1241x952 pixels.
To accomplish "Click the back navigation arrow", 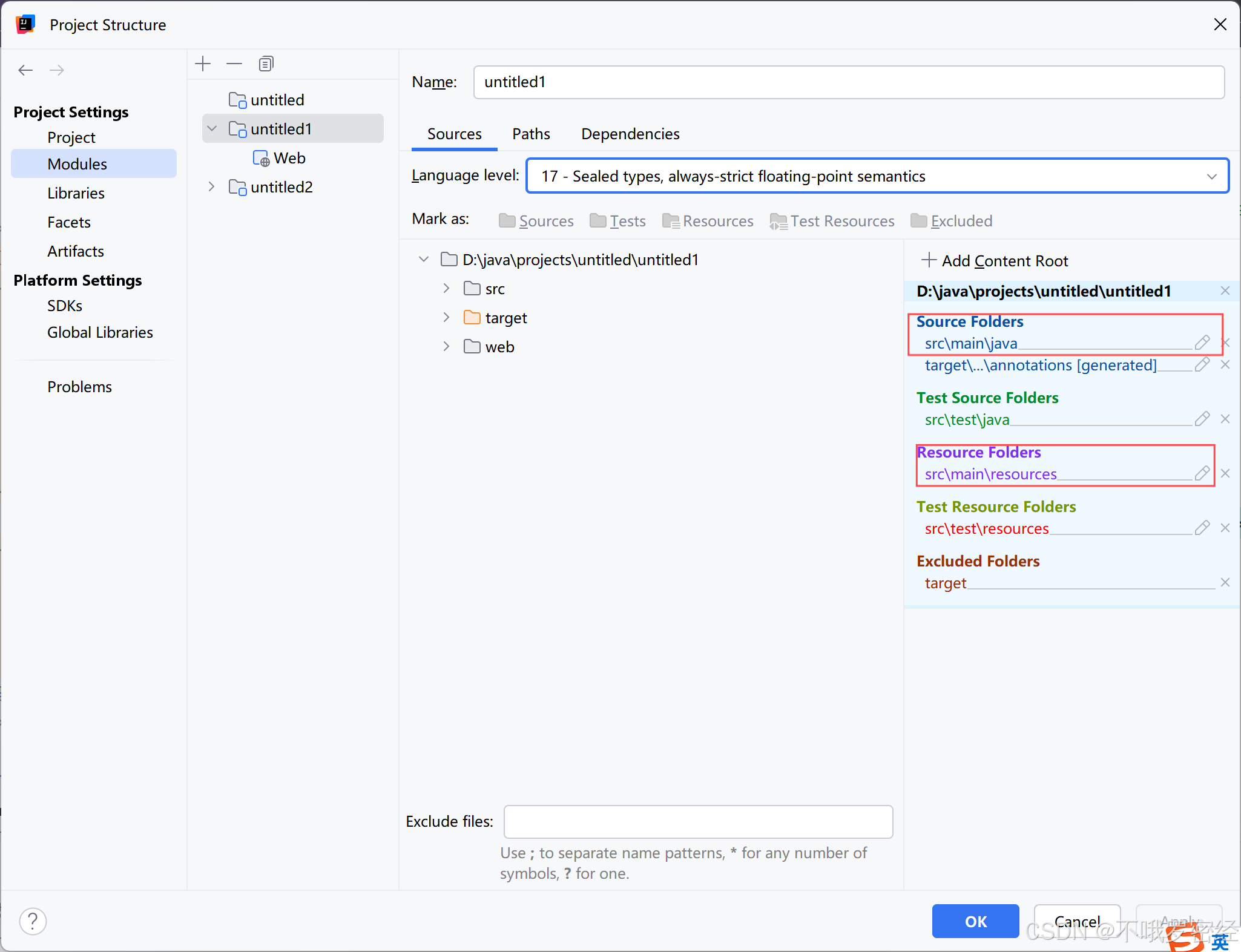I will point(25,70).
